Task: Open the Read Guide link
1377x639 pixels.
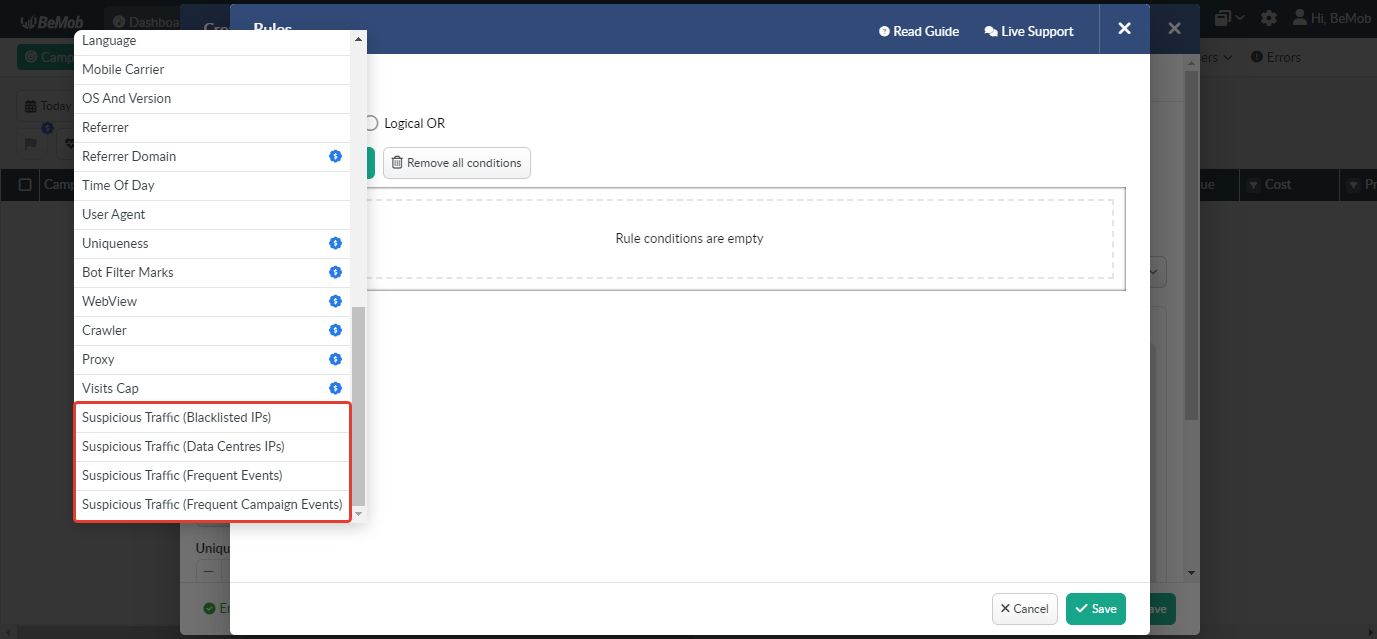Action: coord(918,32)
